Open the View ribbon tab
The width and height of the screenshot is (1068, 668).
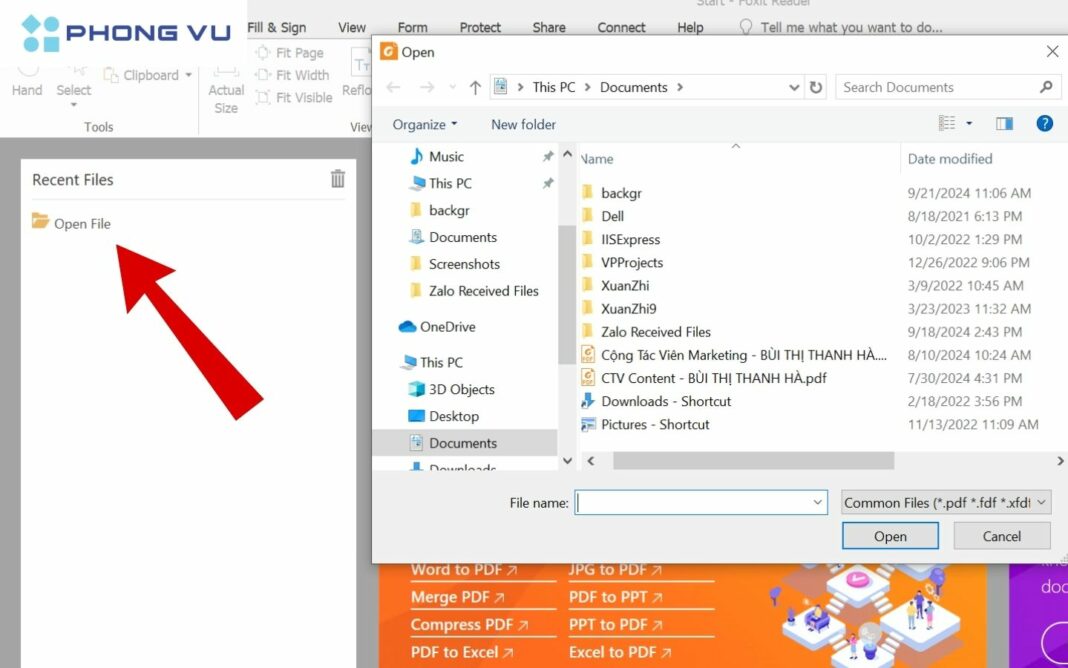pos(351,27)
